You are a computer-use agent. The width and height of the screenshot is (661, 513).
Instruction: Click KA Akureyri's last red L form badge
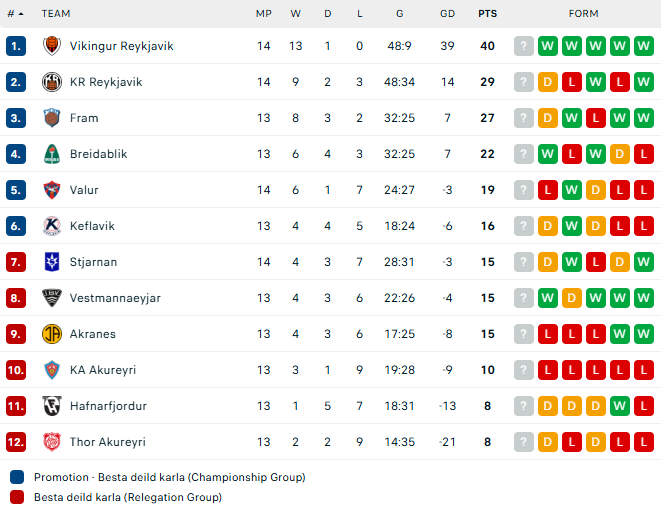[x=644, y=370]
